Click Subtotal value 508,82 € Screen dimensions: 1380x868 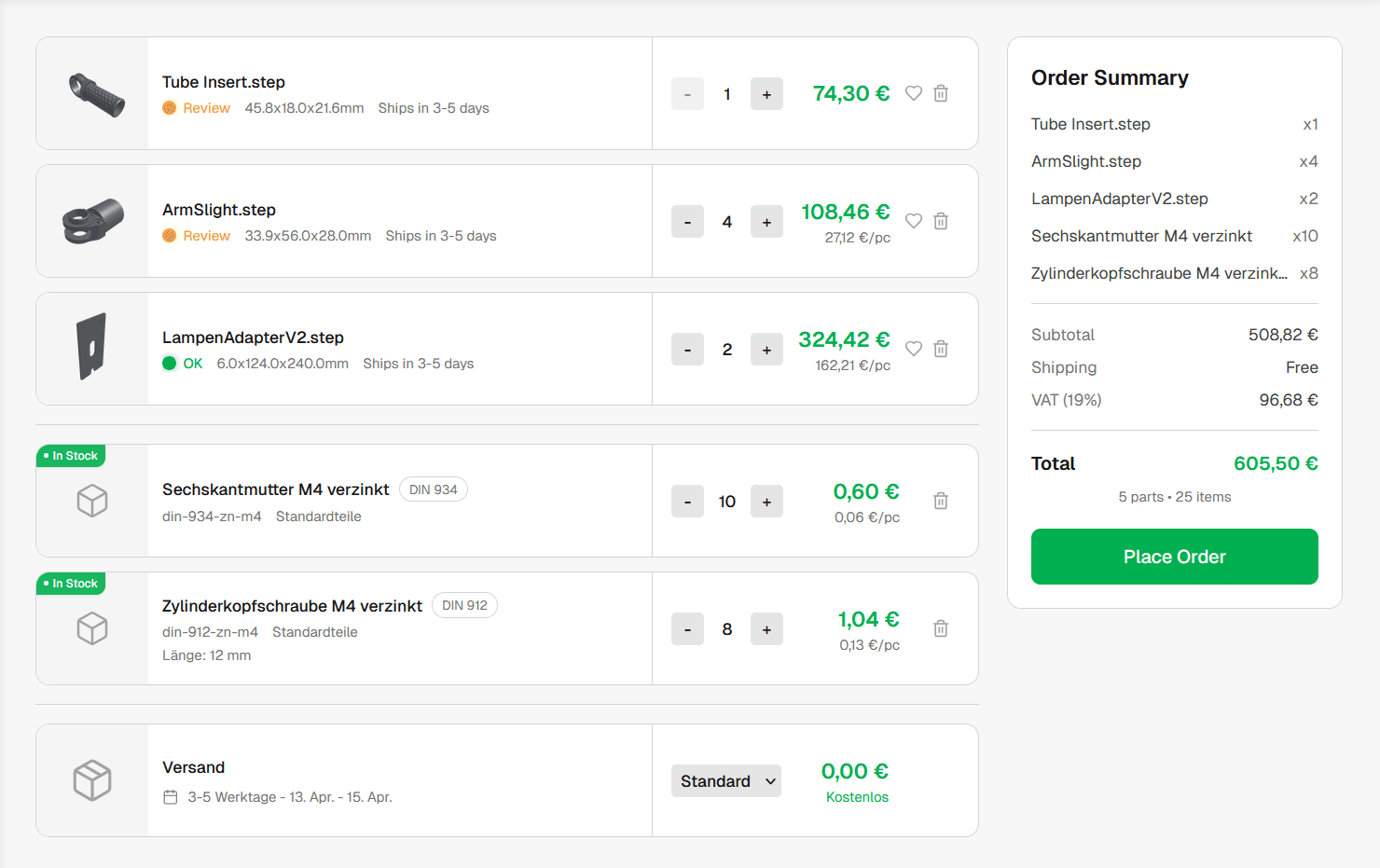pos(1283,335)
